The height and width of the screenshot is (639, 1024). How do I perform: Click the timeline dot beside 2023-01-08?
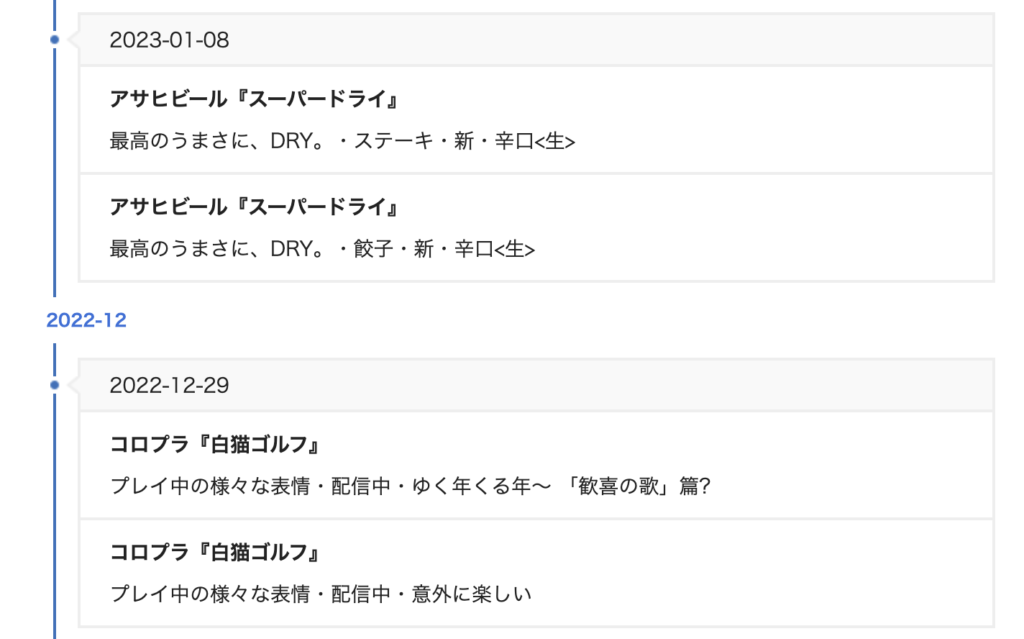click(55, 40)
